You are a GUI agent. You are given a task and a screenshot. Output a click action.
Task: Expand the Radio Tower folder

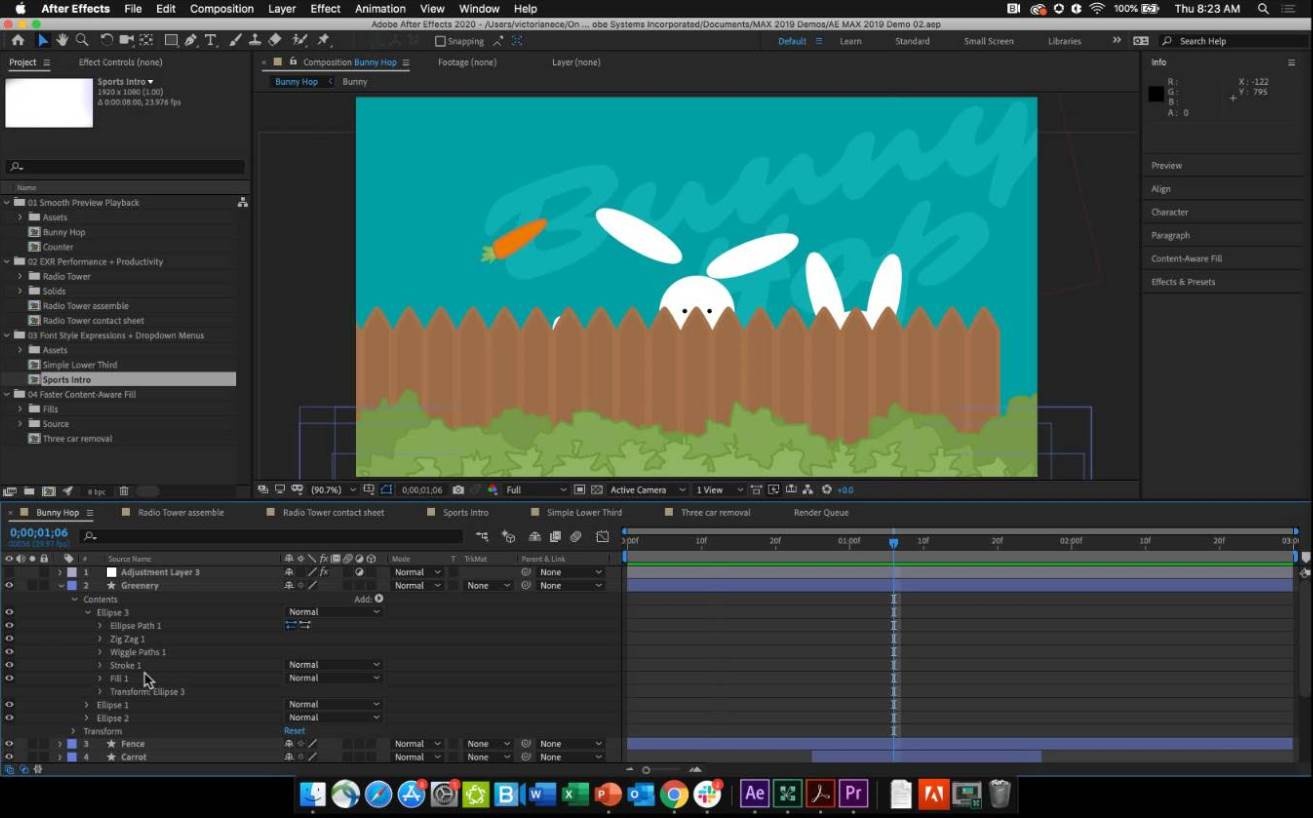(20, 276)
